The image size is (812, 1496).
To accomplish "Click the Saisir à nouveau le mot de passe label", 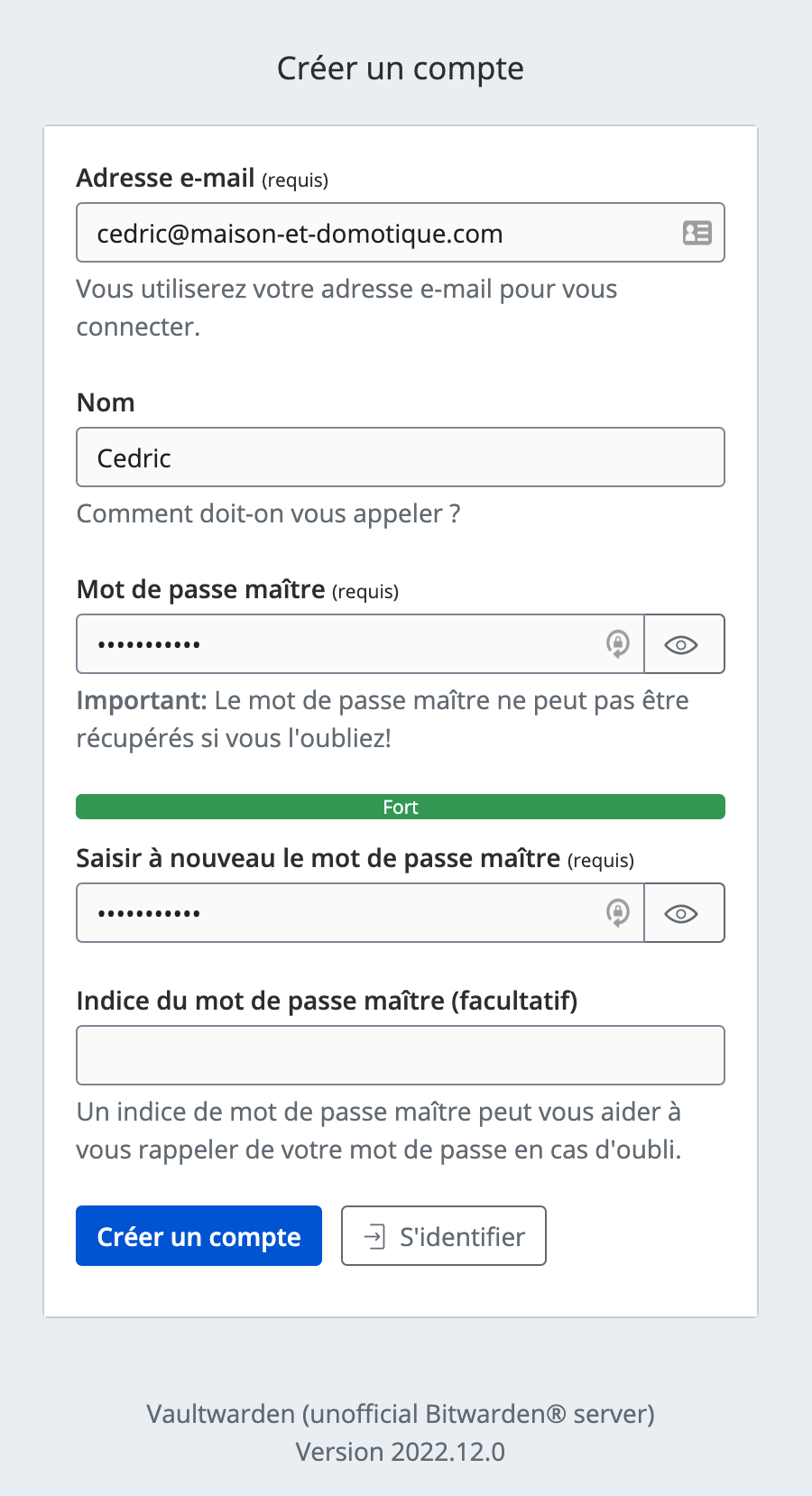I will (355, 859).
